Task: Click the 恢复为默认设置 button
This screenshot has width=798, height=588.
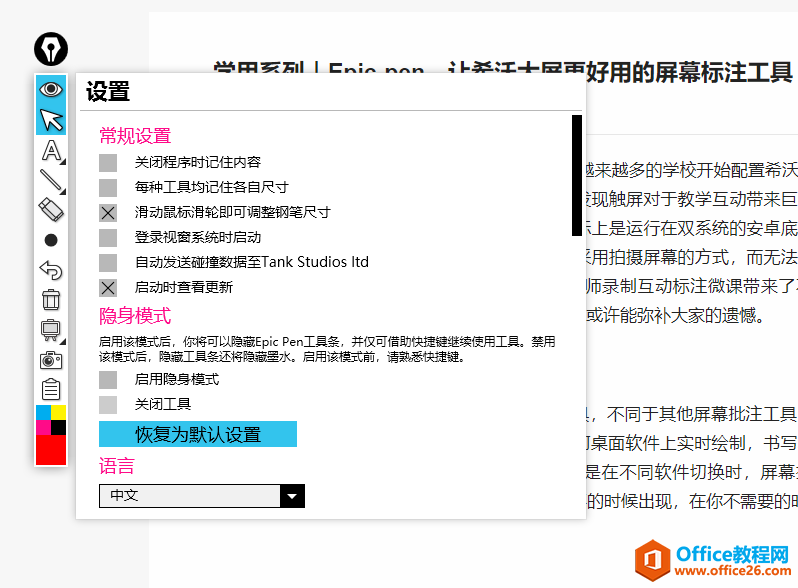Action: point(198,434)
